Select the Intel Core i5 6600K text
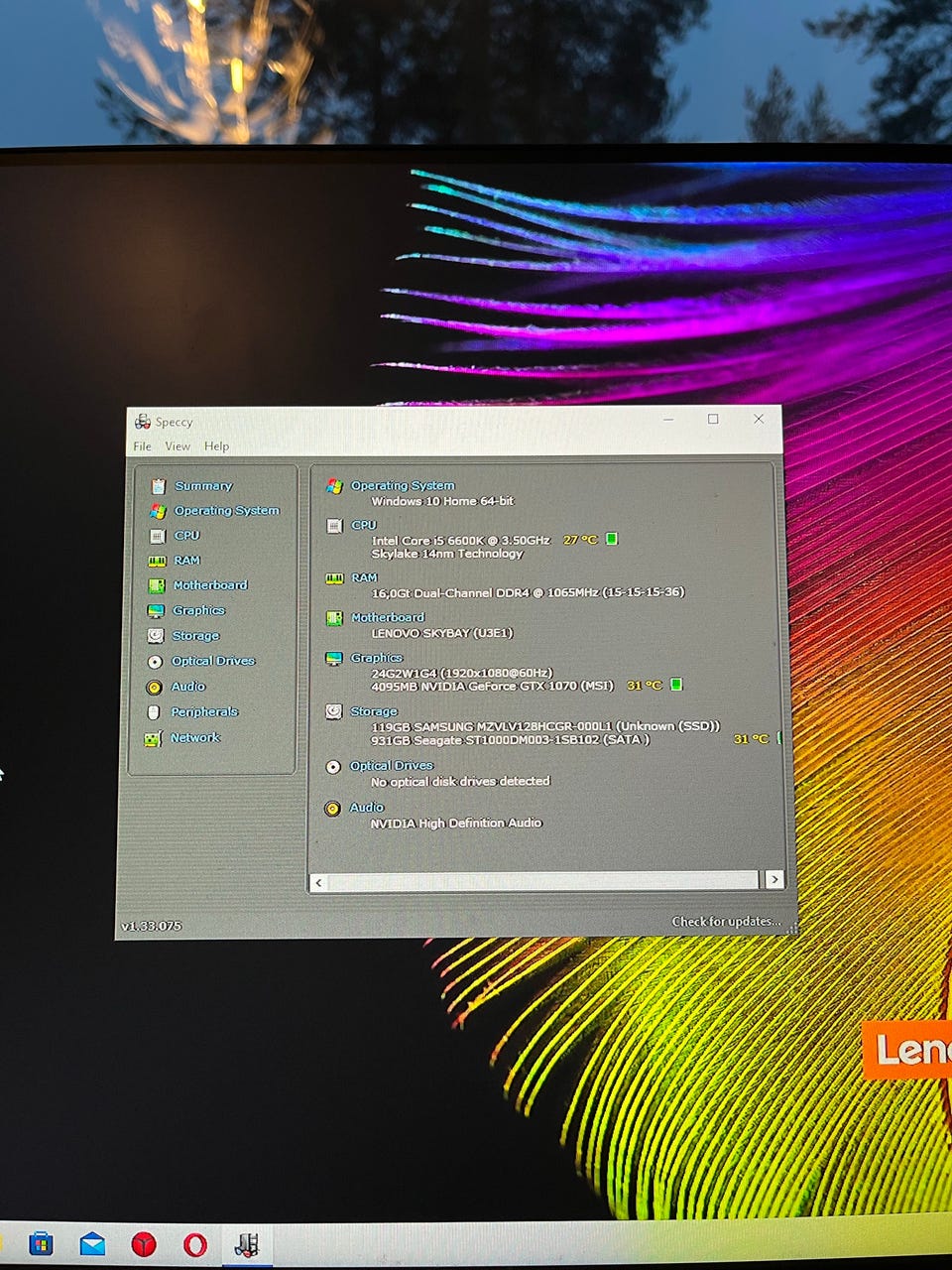Screen dimensions: 952x1270 (x=460, y=541)
